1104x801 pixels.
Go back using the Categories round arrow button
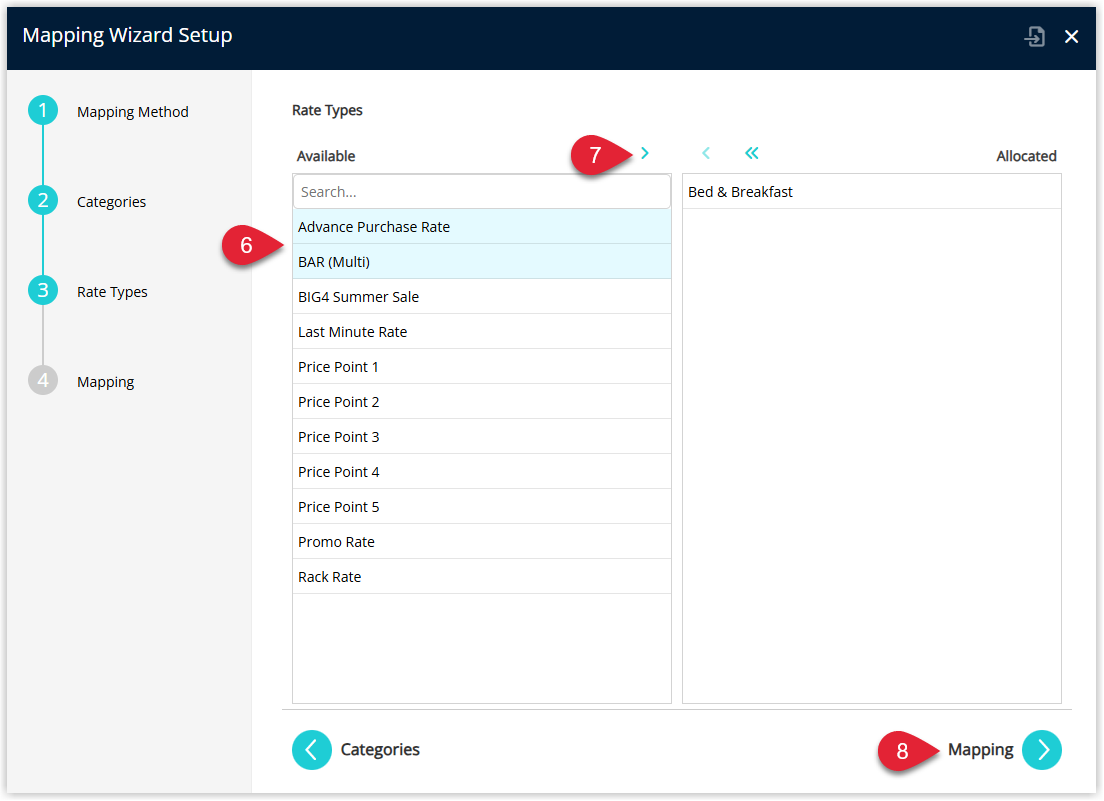tap(312, 750)
